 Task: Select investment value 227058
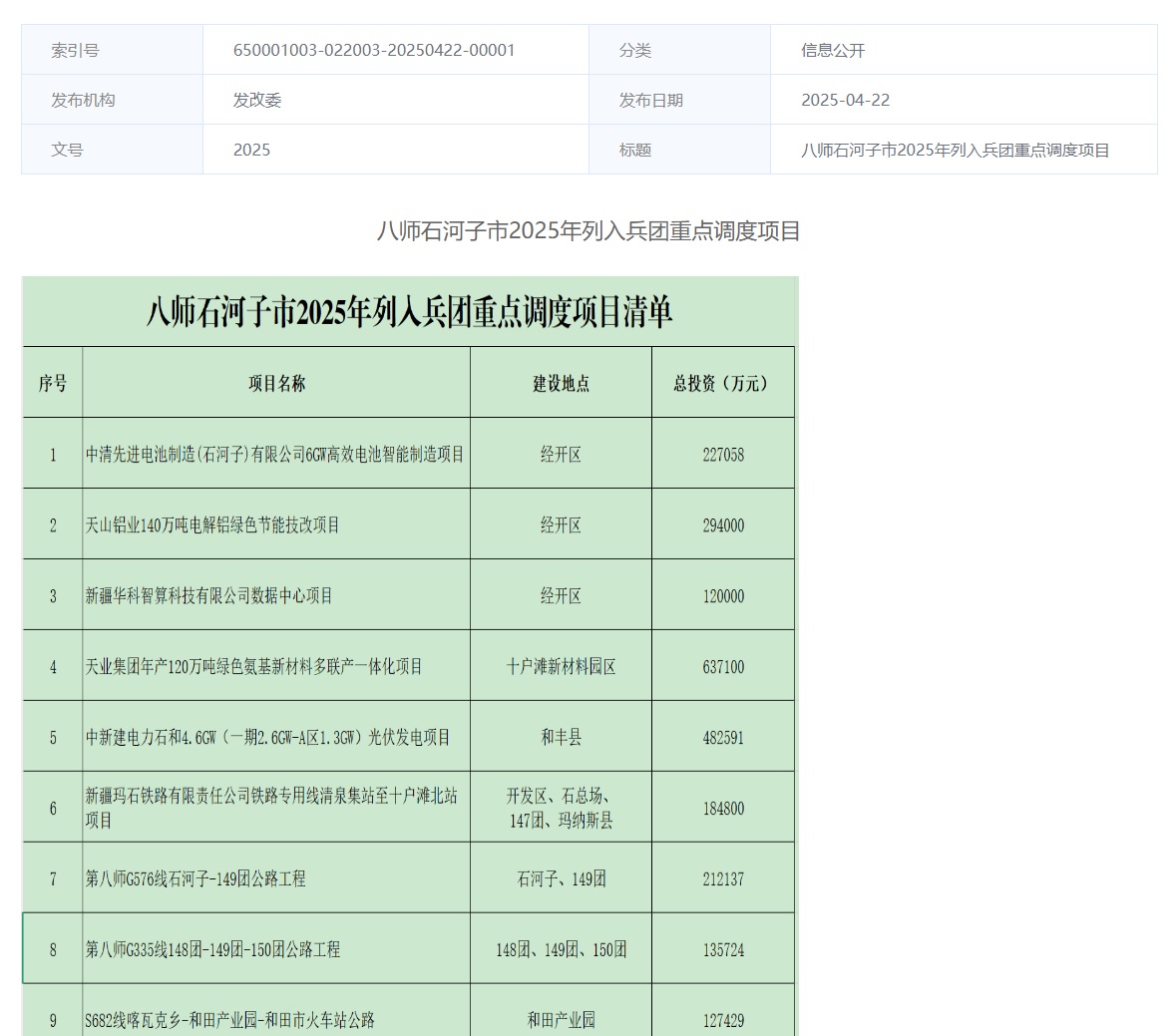pos(723,455)
